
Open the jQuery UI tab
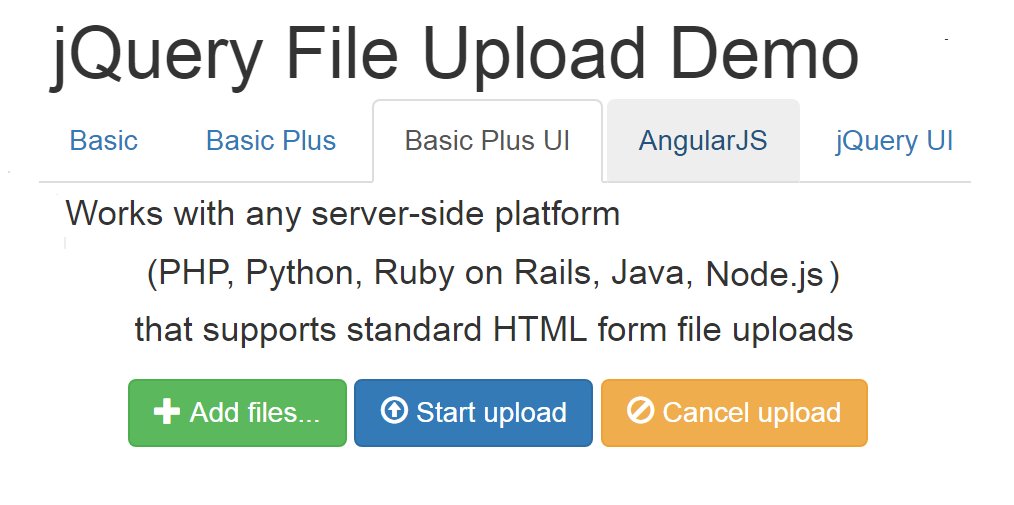coord(894,141)
